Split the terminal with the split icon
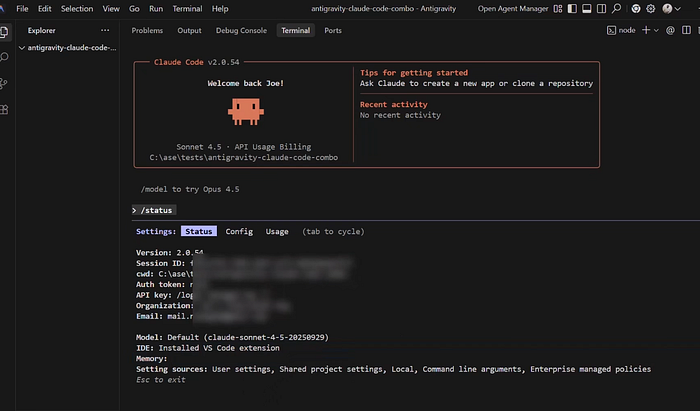The width and height of the screenshot is (700, 411). (686, 30)
